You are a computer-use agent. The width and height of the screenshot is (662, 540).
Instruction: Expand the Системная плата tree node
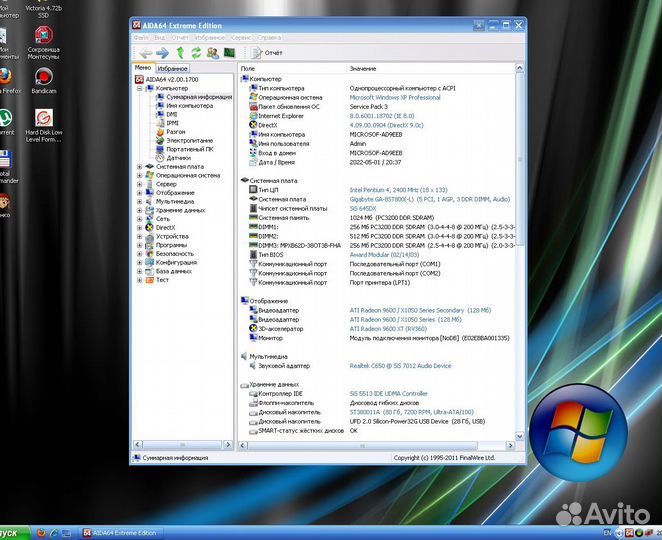pos(140,167)
